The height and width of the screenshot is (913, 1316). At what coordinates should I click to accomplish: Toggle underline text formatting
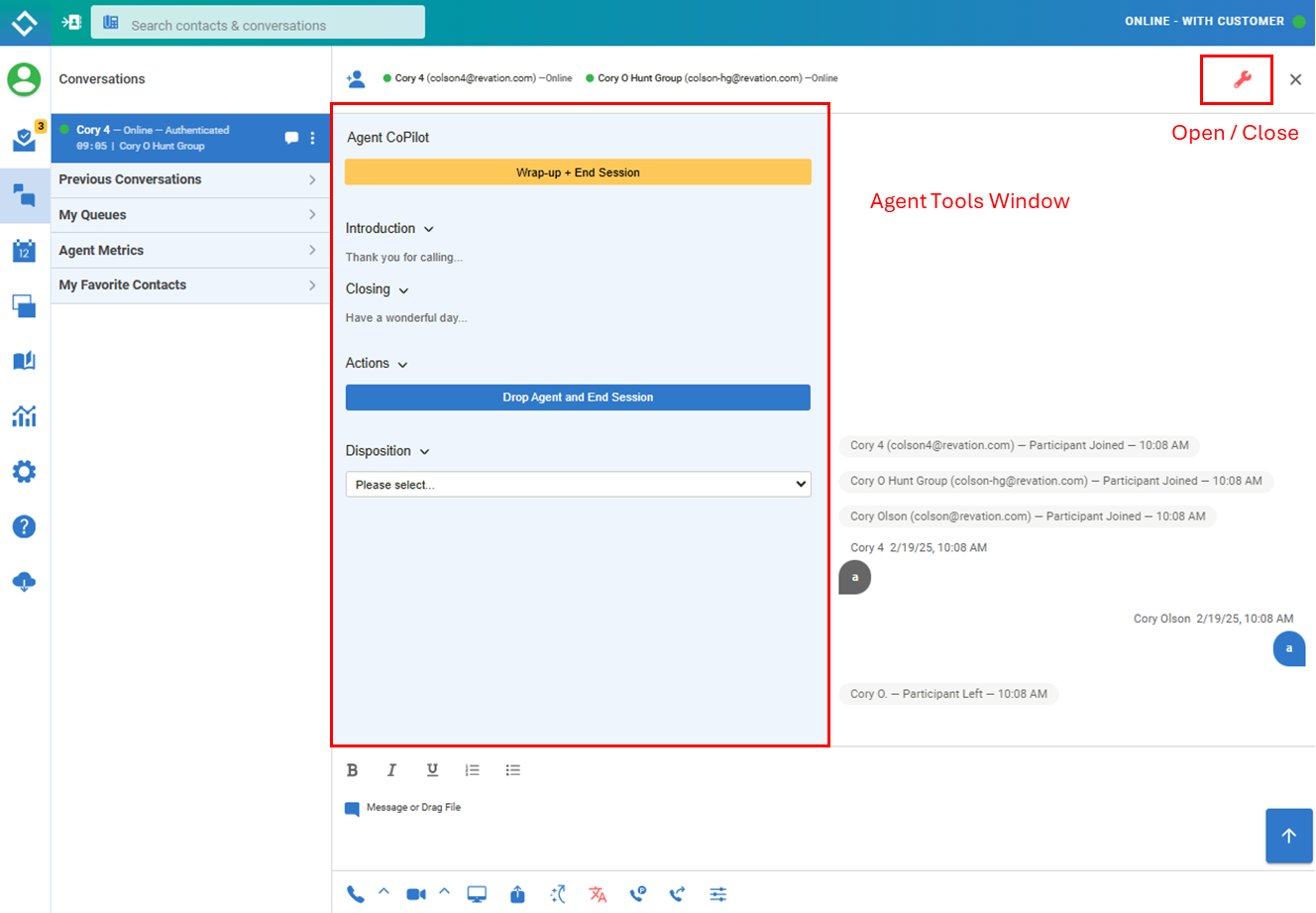point(432,770)
